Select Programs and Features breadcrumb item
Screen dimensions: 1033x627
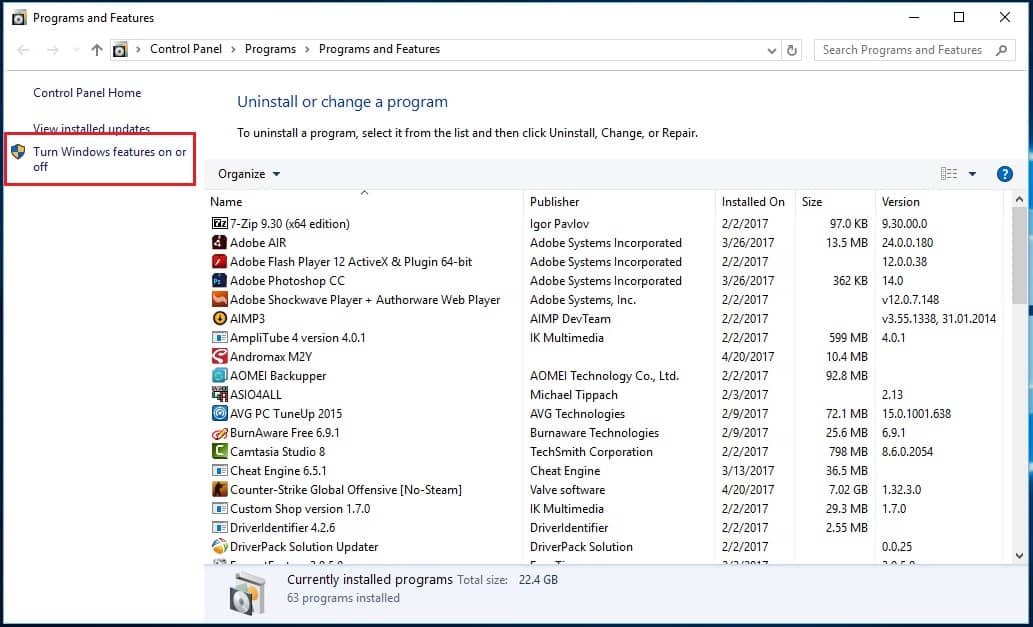point(379,49)
